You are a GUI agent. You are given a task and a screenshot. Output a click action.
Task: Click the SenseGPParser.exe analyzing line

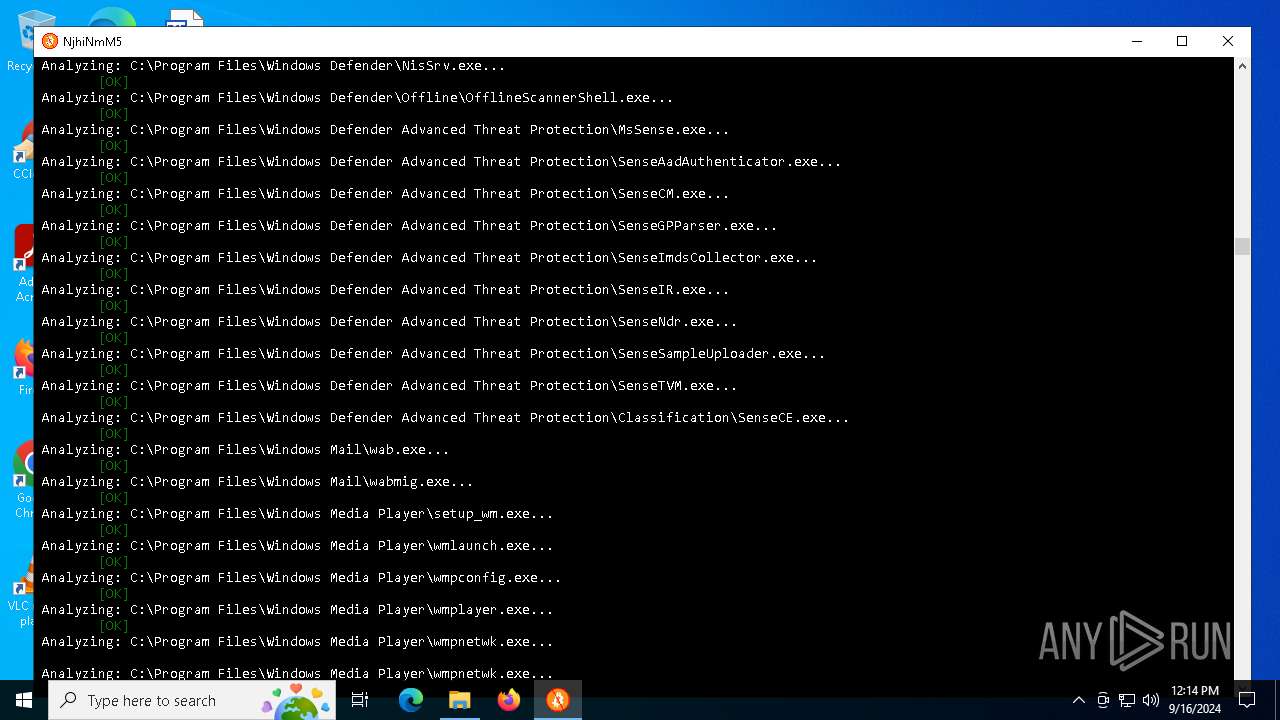click(409, 226)
